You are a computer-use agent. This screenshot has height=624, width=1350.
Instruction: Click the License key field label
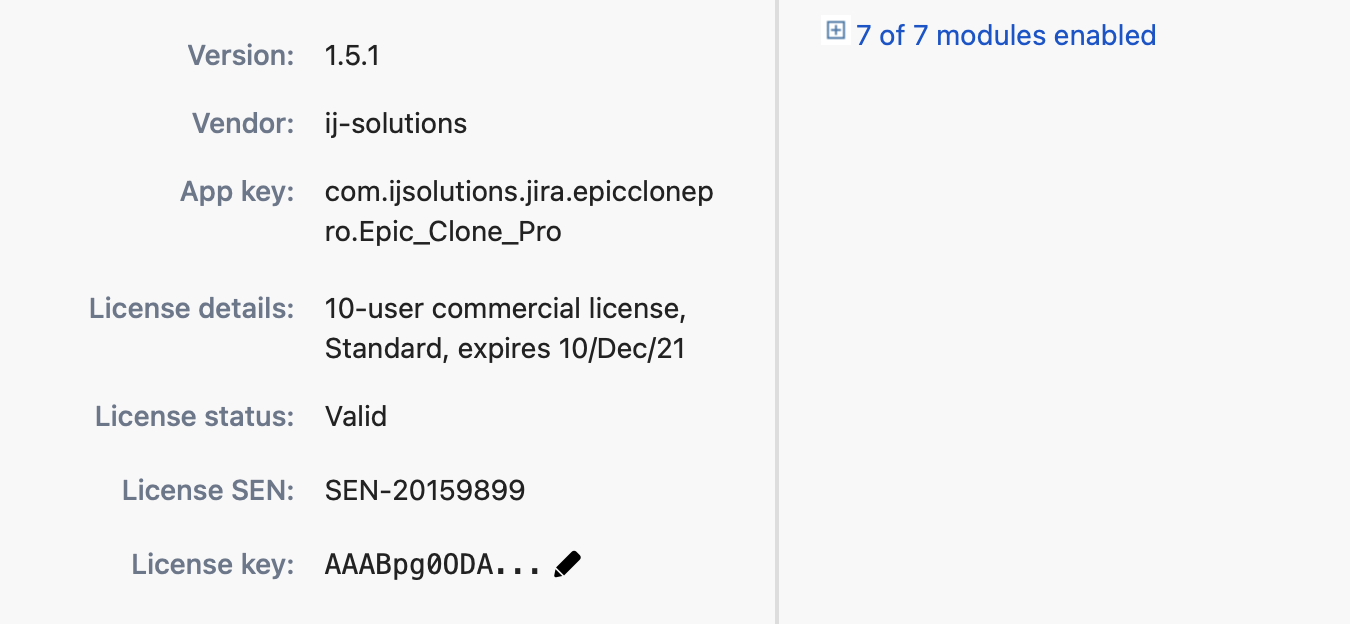pyautogui.click(x=213, y=564)
